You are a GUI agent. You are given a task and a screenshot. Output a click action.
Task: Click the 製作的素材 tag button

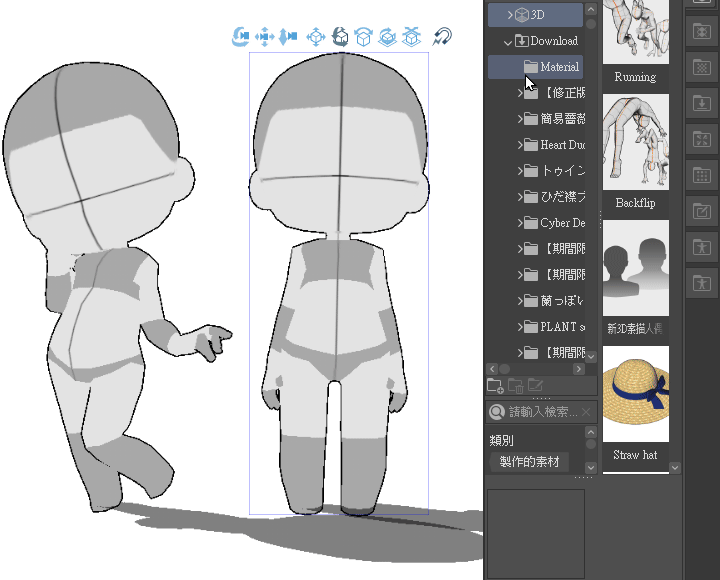pos(529,462)
